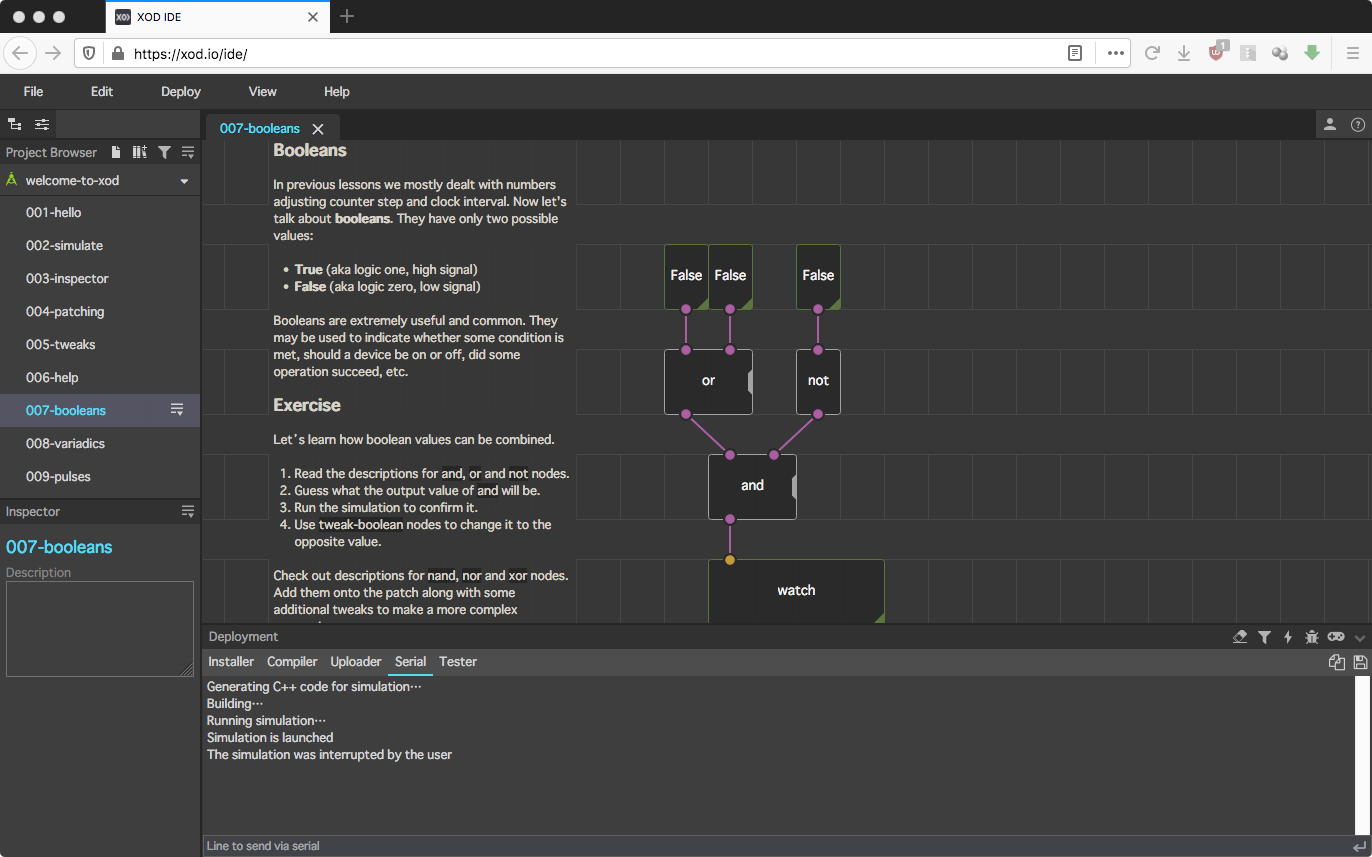Copy the log with the copy icon

pyautogui.click(x=1336, y=662)
